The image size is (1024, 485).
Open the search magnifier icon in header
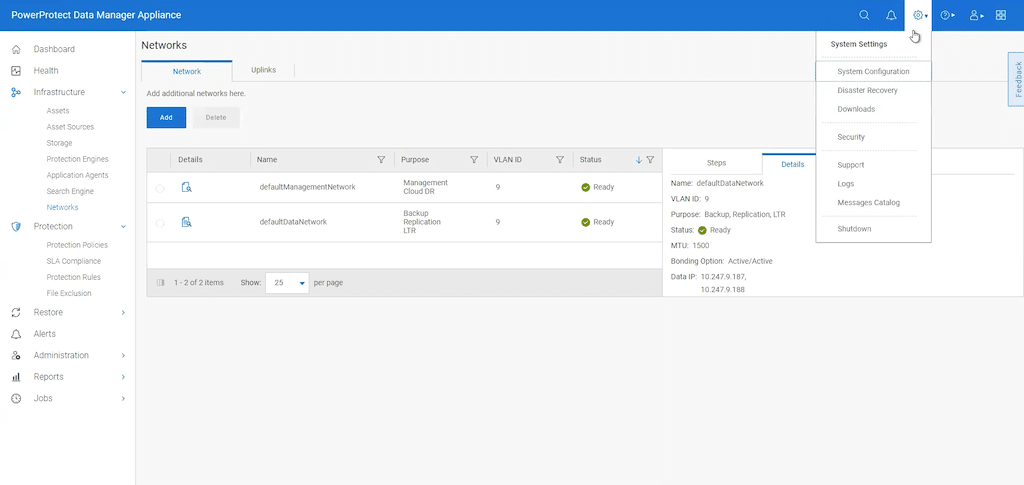[x=864, y=15]
